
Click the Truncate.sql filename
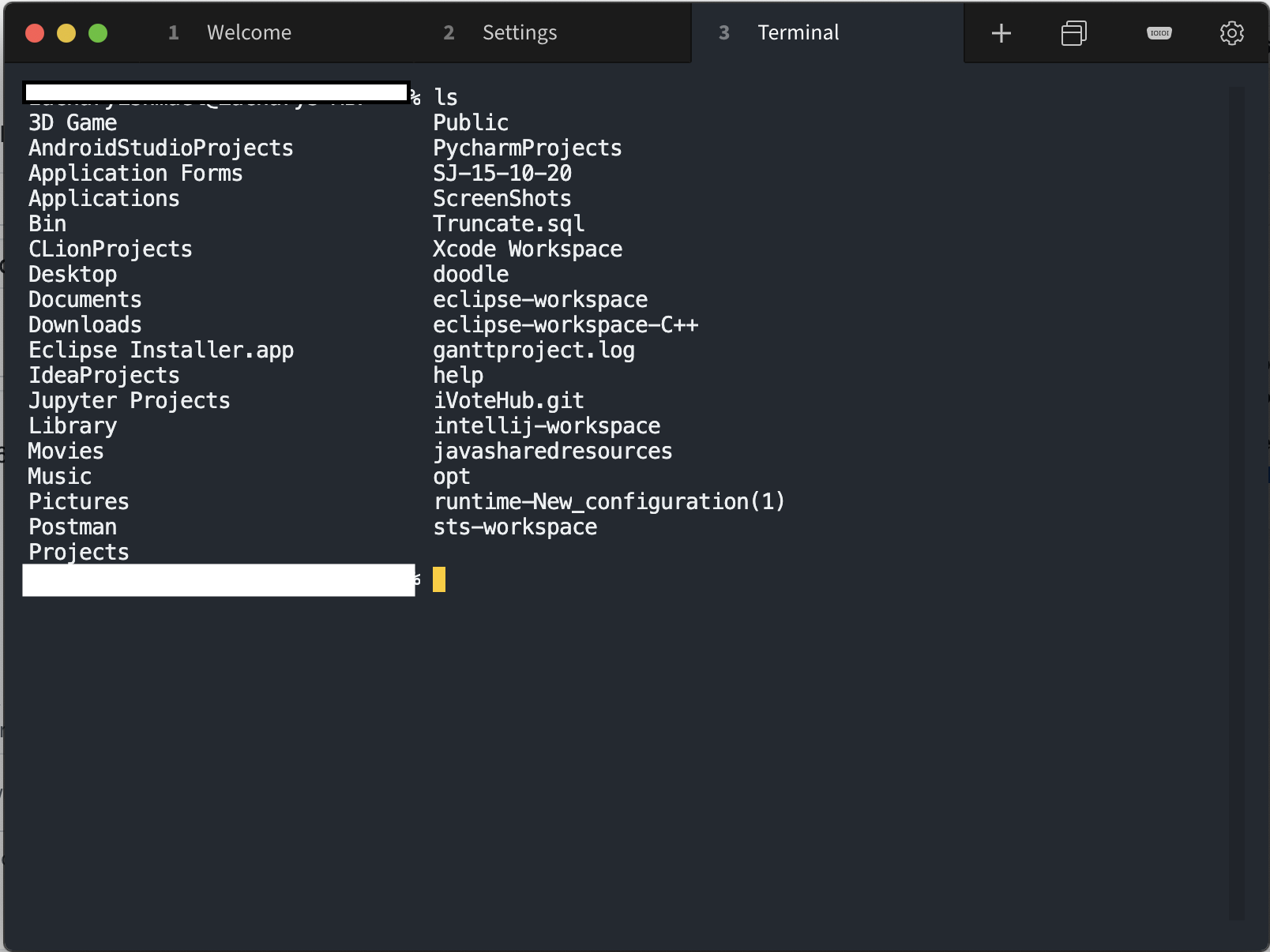tap(508, 223)
